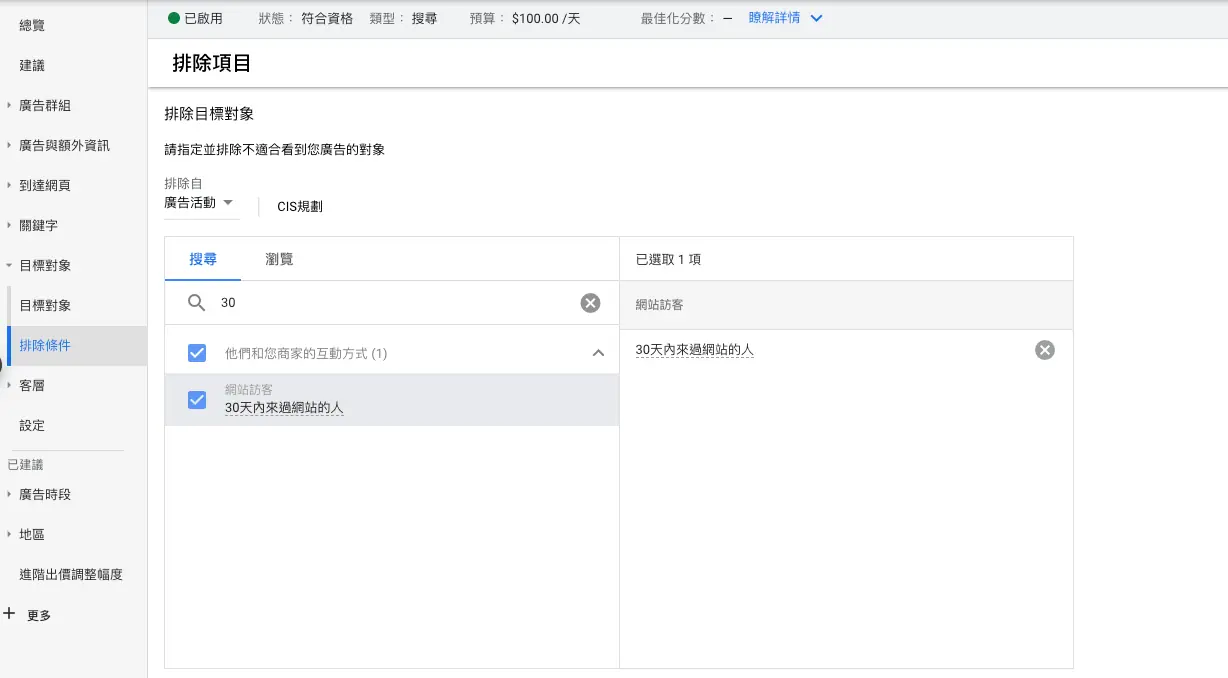Click the magnifier search icon

point(197,302)
